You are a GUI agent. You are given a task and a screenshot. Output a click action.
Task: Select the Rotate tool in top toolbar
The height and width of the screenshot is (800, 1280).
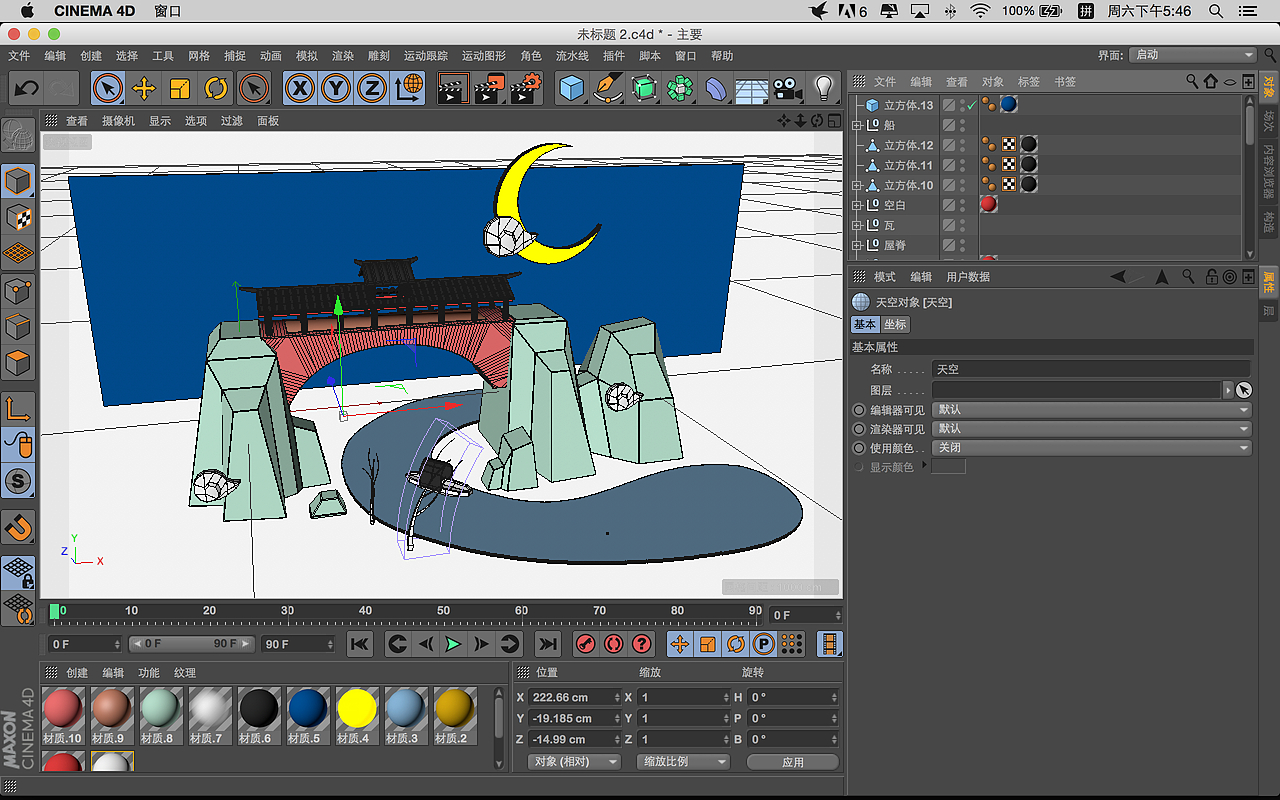(216, 89)
